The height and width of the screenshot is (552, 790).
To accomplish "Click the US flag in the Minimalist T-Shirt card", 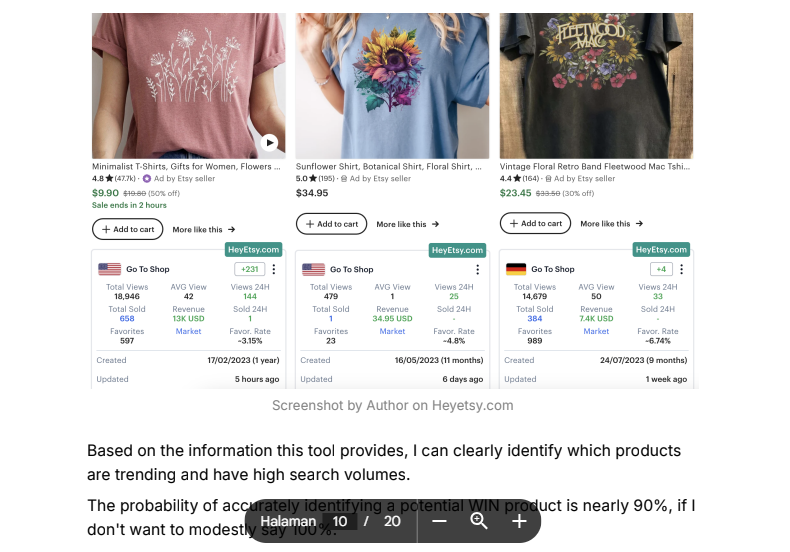I will (109, 269).
